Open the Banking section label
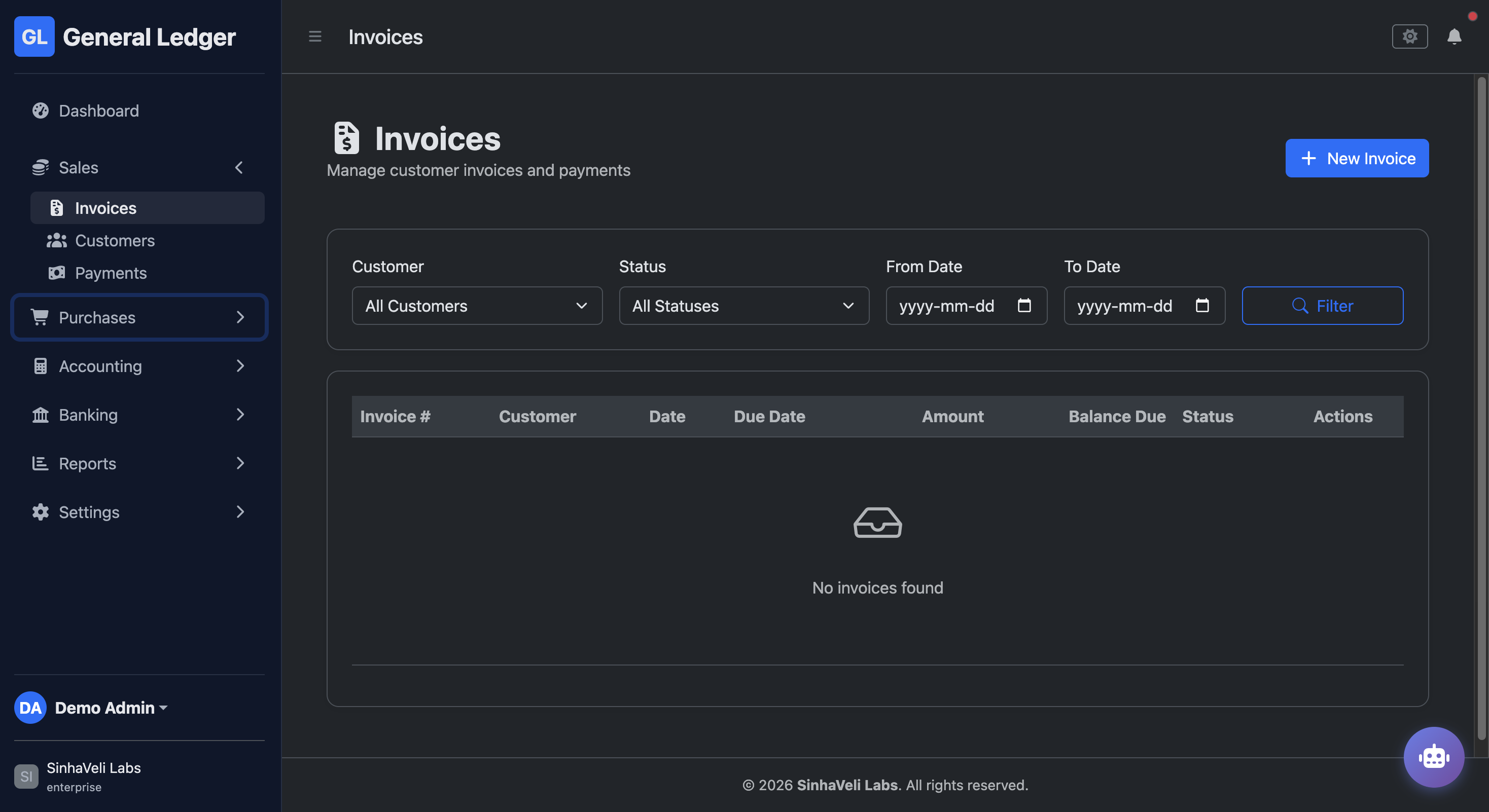Image resolution: width=1489 pixels, height=812 pixels. [x=88, y=414]
